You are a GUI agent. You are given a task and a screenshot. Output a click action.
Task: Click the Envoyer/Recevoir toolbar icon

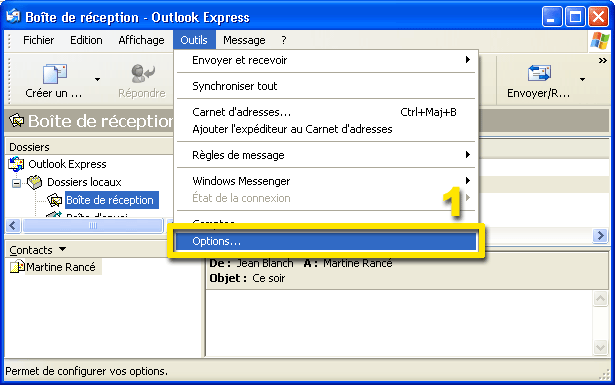point(539,74)
